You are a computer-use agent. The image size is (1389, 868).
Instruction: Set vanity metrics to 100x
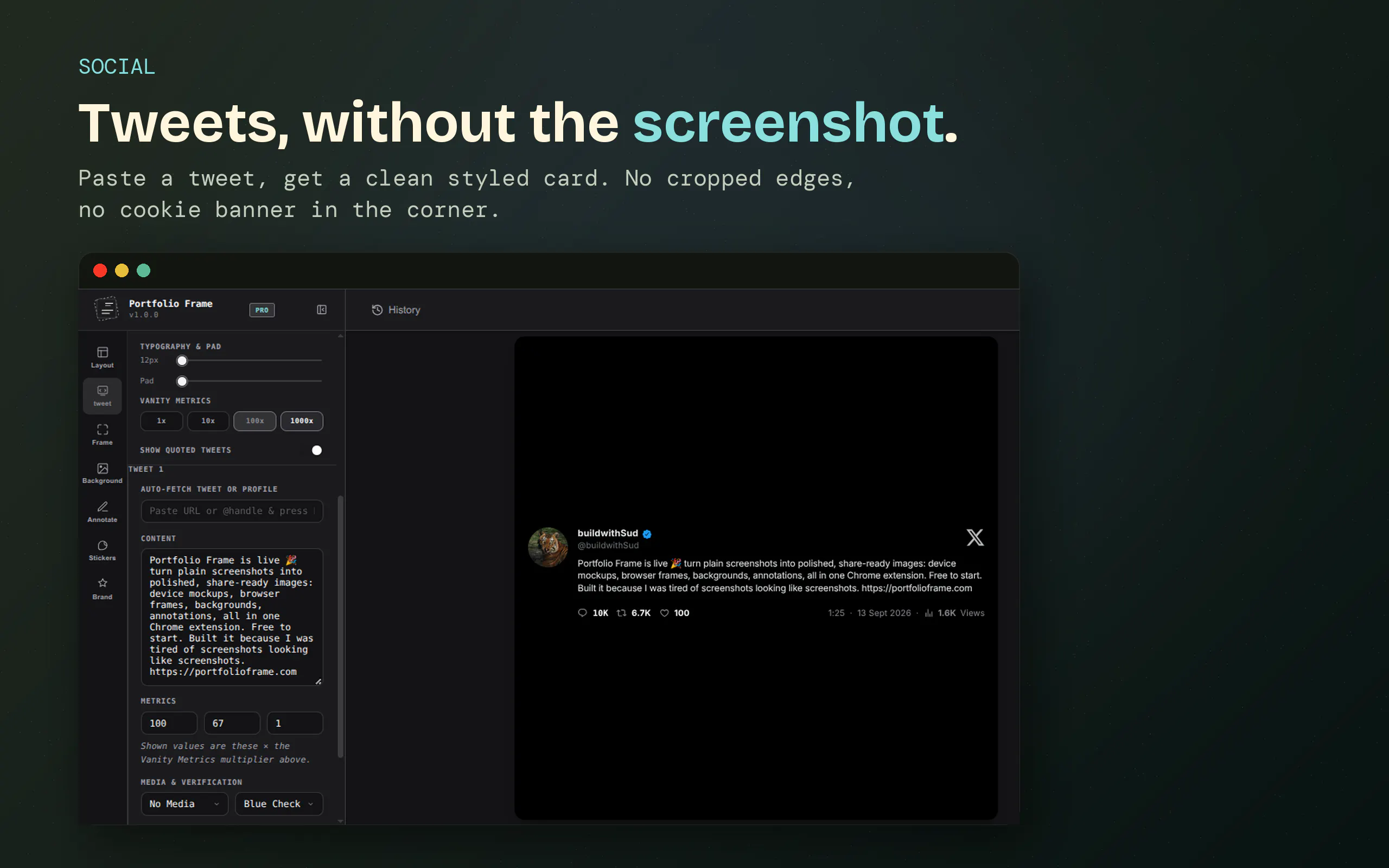[255, 421]
